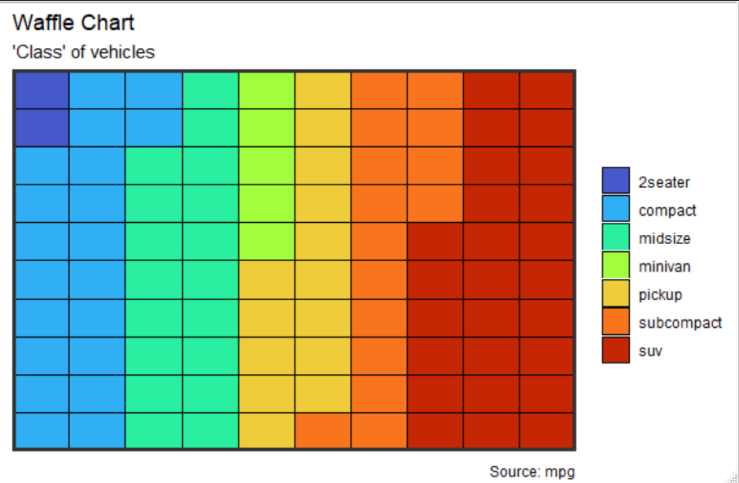Screen dimensions: 739x483
Task: Click the lone orange tile in bottom row
Action: pyautogui.click(x=323, y=431)
